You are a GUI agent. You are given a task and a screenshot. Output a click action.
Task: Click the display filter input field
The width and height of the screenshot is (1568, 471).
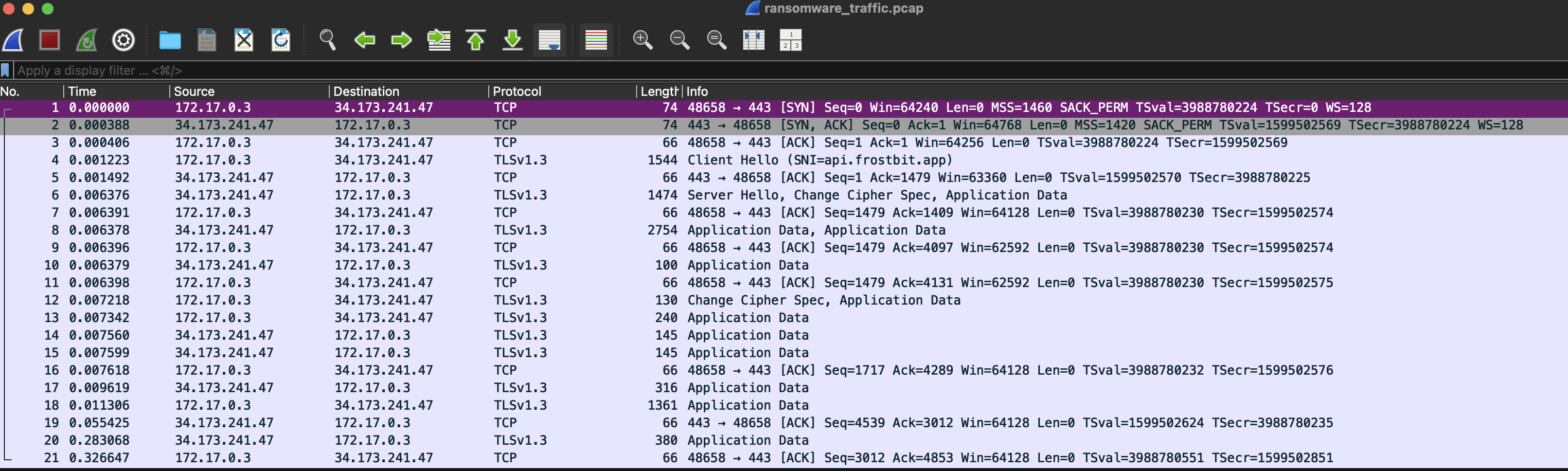pyautogui.click(x=790, y=71)
